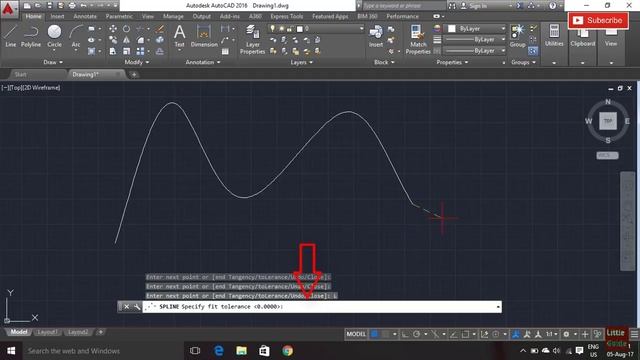This screenshot has width=640, height=360.
Task: Click the TOP face of ViewCube
Action: tap(608, 121)
